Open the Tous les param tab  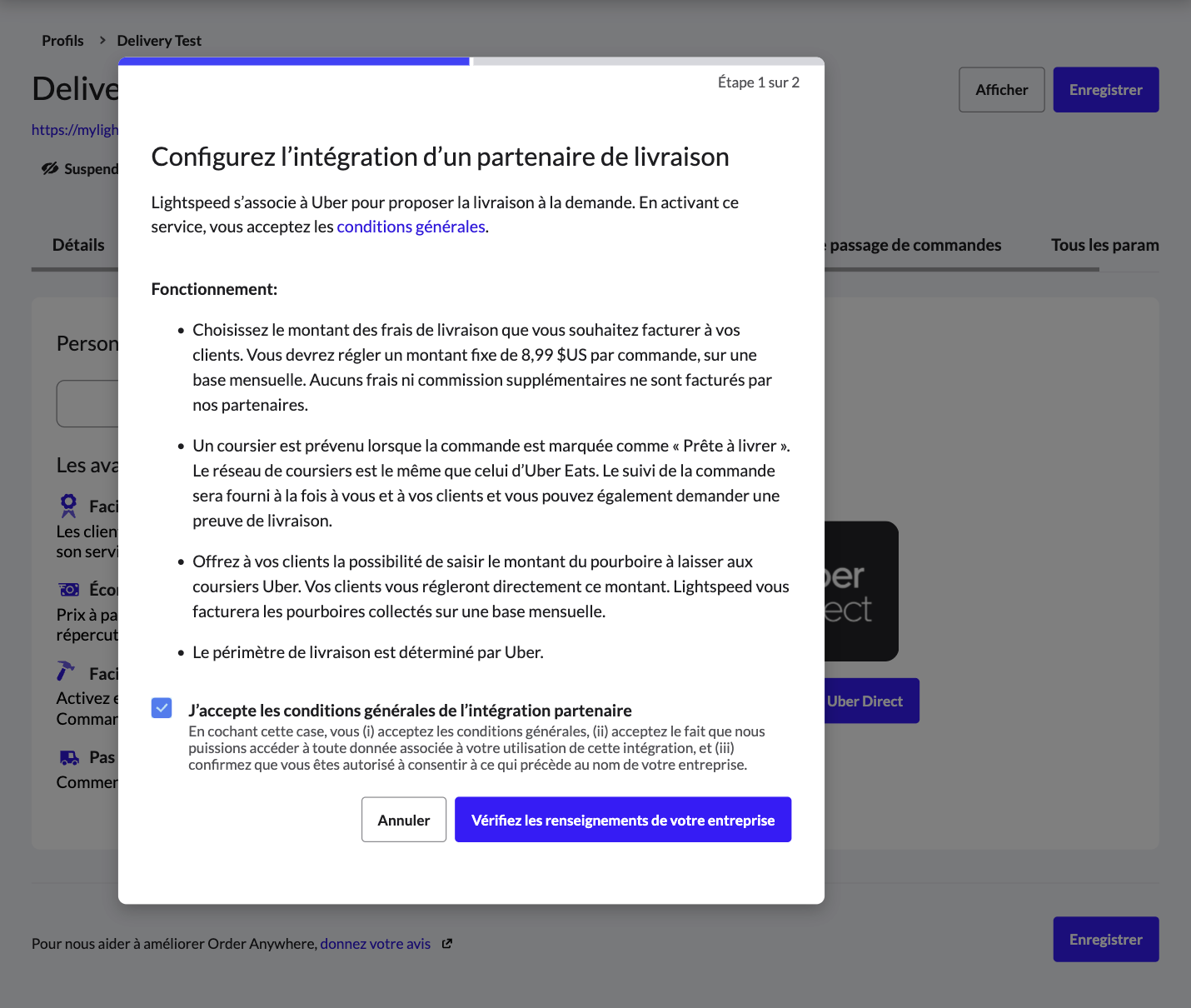click(x=1104, y=245)
